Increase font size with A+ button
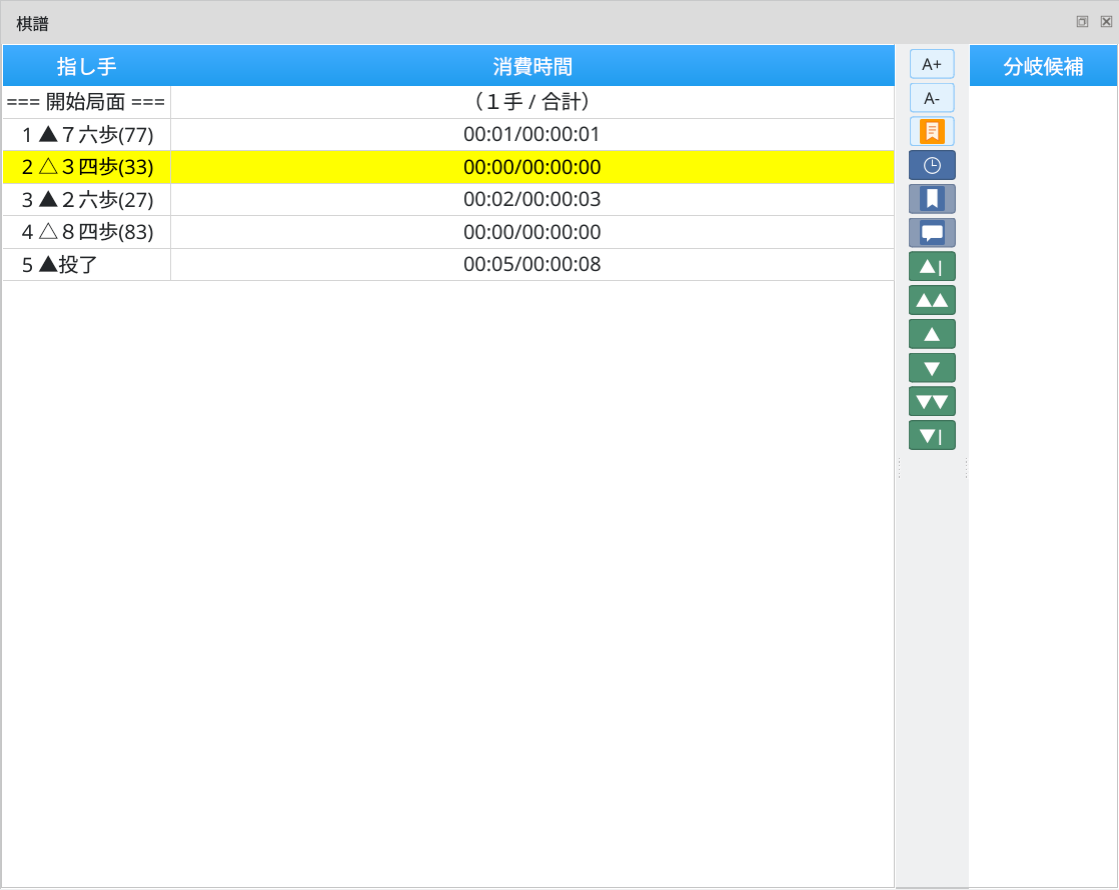This screenshot has height=890, width=1119. click(x=931, y=64)
